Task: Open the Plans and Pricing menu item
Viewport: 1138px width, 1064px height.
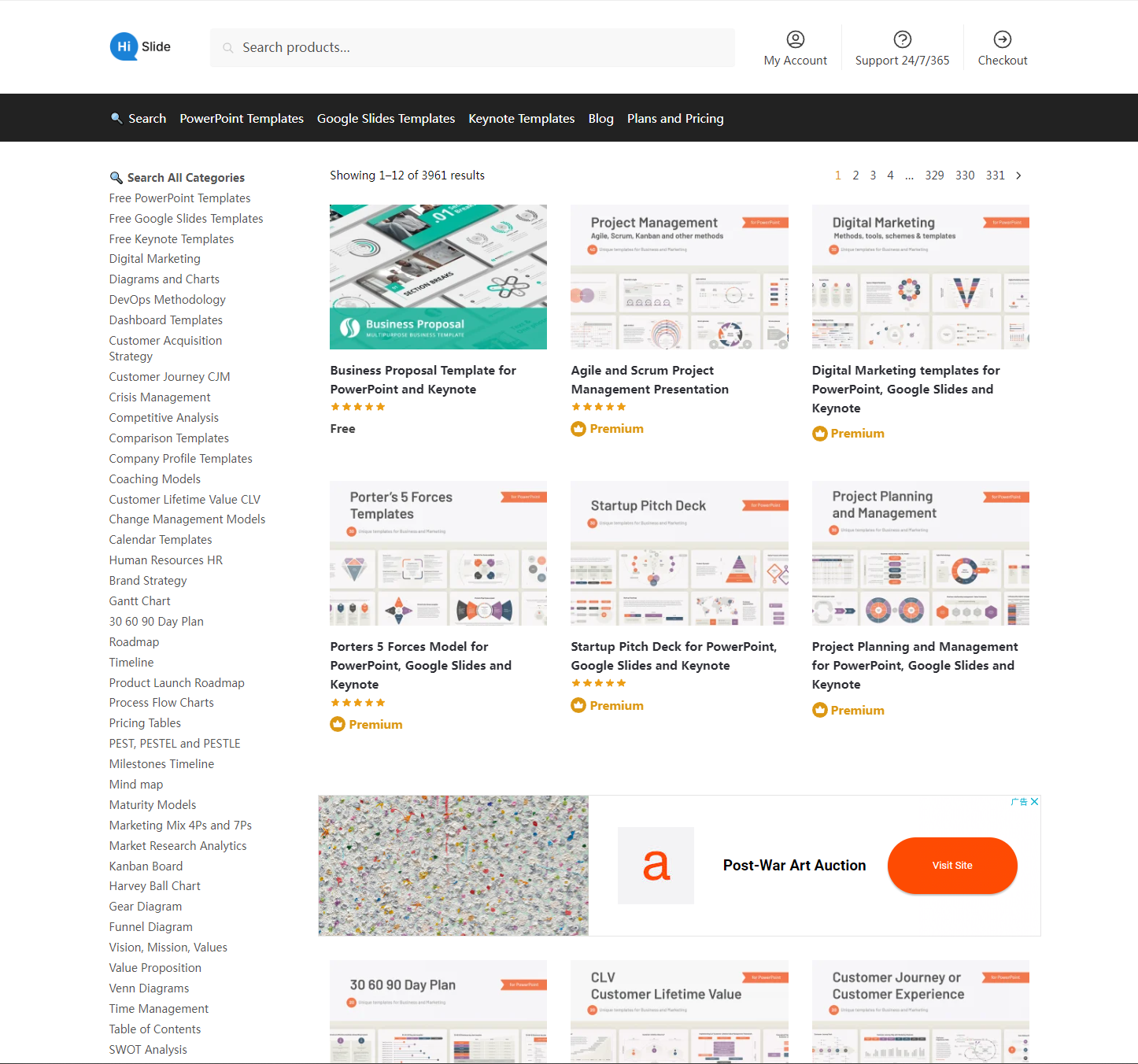Action: click(675, 118)
